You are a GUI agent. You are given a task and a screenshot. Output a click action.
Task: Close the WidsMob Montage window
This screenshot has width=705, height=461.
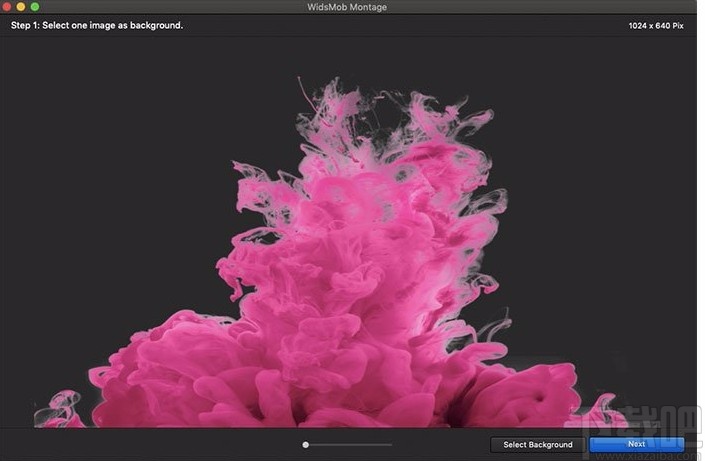click(7, 7)
